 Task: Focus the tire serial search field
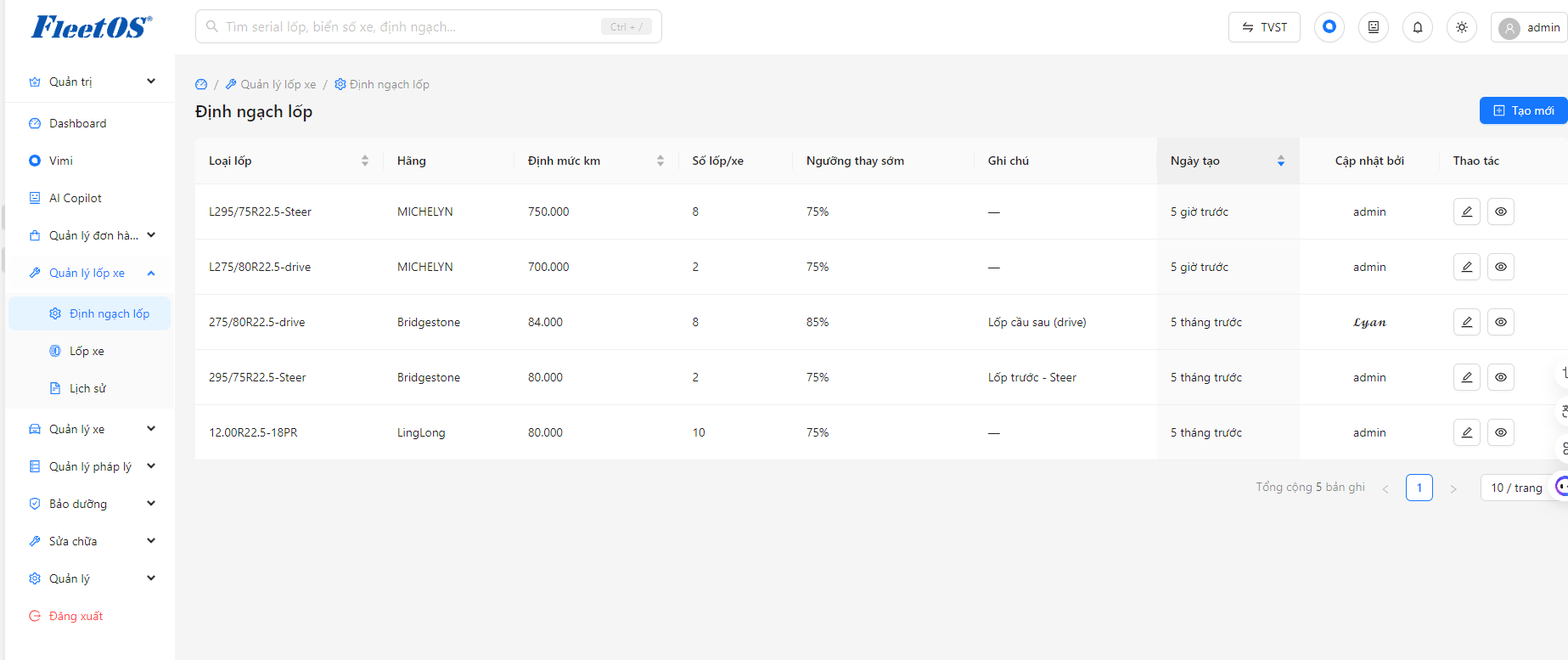tap(429, 26)
